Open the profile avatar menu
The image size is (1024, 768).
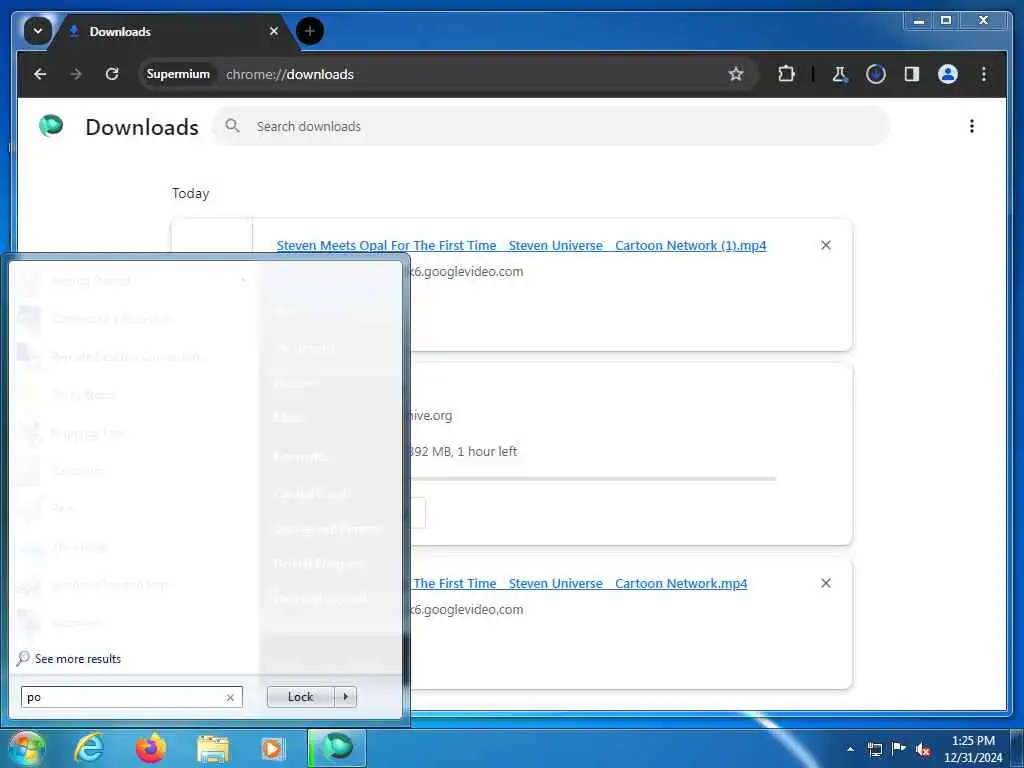[x=948, y=74]
